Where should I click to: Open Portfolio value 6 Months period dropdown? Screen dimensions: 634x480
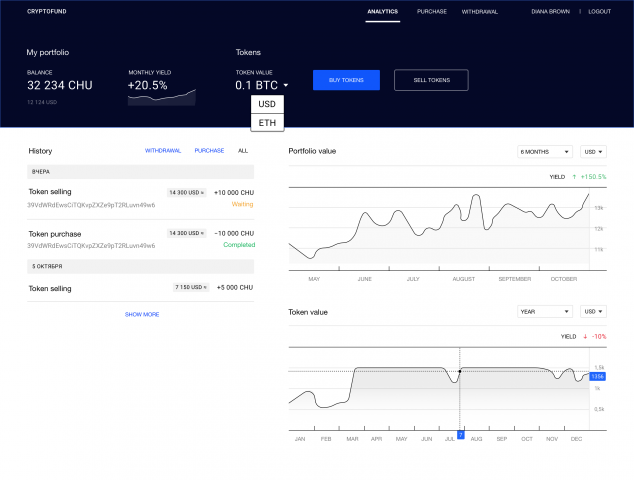[x=545, y=152]
